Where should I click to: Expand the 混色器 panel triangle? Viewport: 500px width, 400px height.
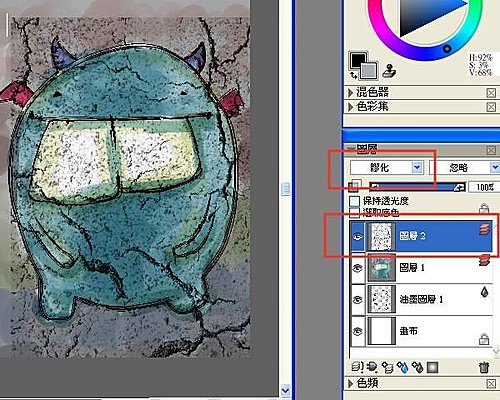350,92
